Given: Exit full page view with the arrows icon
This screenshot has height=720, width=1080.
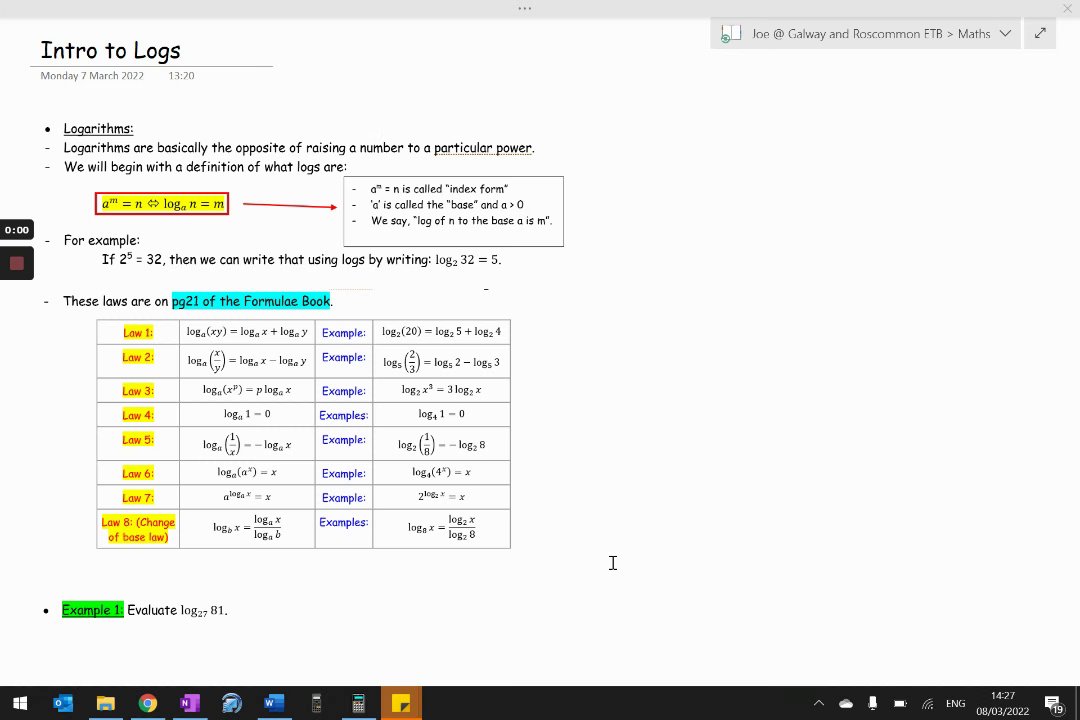Looking at the screenshot, I should [x=1040, y=33].
